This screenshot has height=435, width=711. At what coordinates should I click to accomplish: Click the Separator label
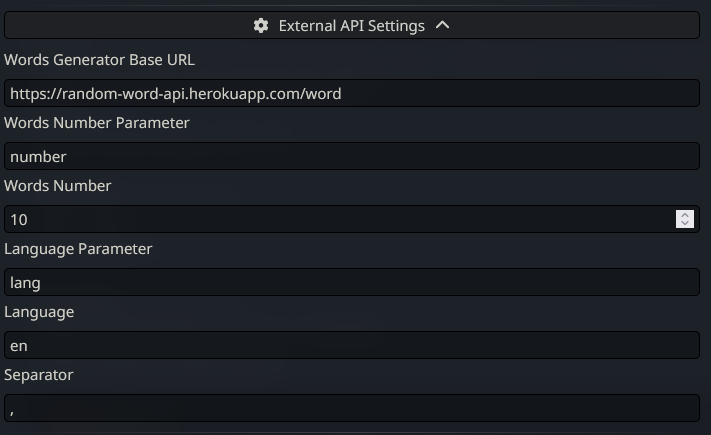[x=39, y=375]
